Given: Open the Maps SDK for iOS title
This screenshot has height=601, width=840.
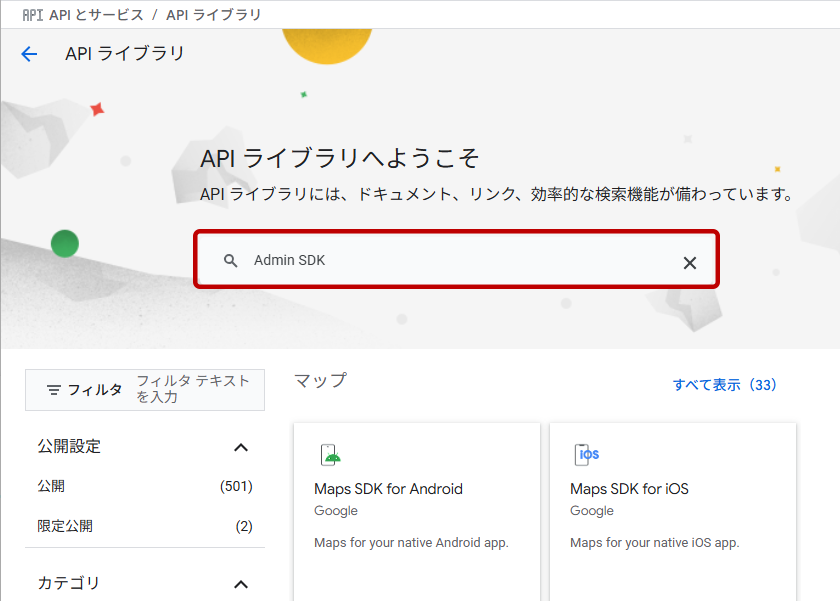Looking at the screenshot, I should [x=629, y=489].
